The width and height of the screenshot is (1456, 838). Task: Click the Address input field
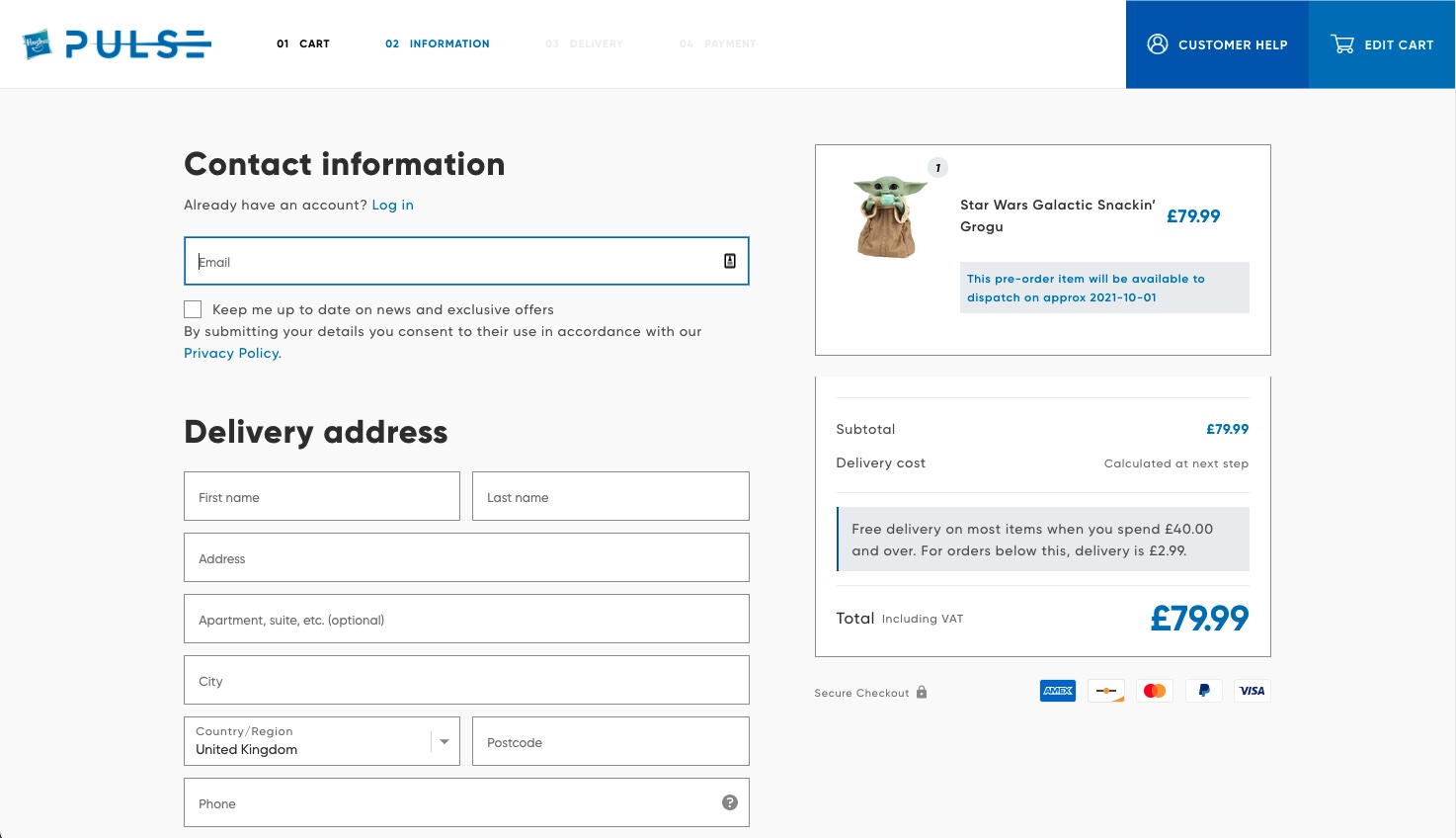(466, 557)
